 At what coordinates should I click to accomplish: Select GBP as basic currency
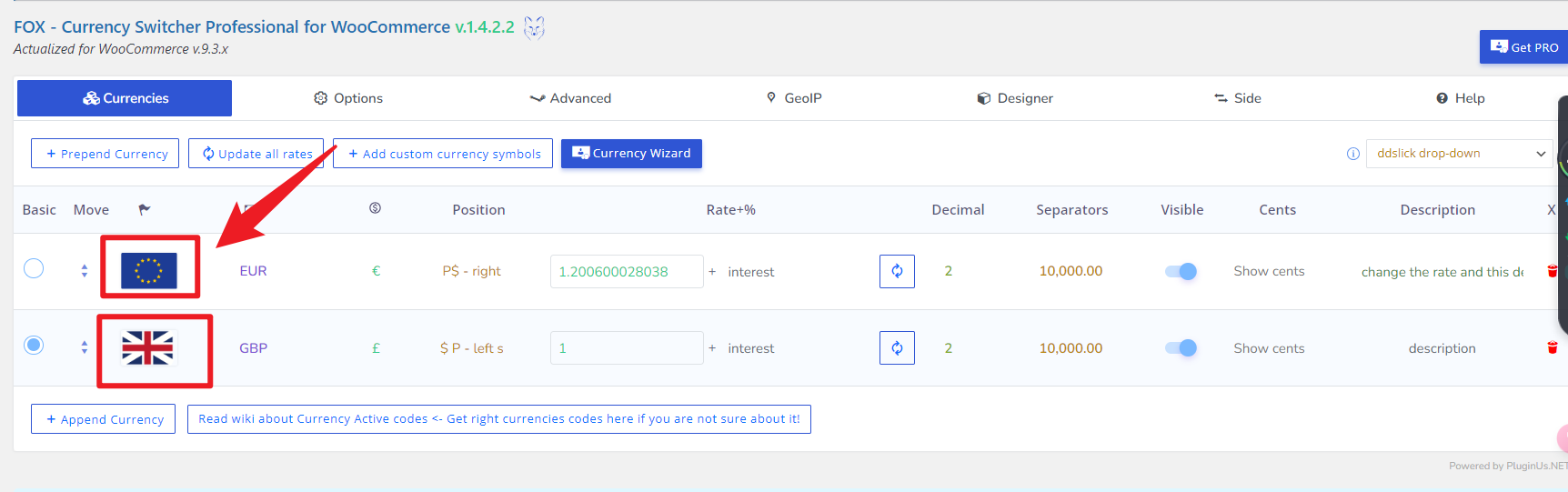point(34,345)
